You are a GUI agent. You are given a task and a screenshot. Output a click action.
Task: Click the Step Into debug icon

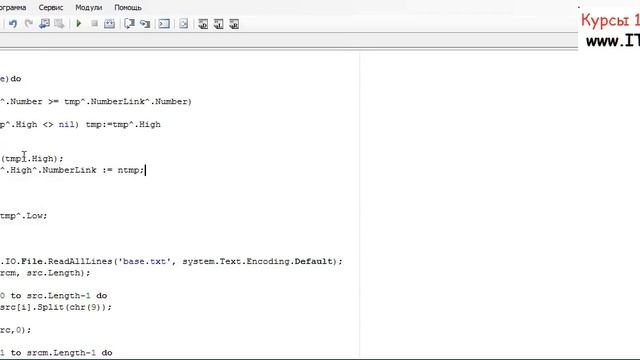(129, 24)
